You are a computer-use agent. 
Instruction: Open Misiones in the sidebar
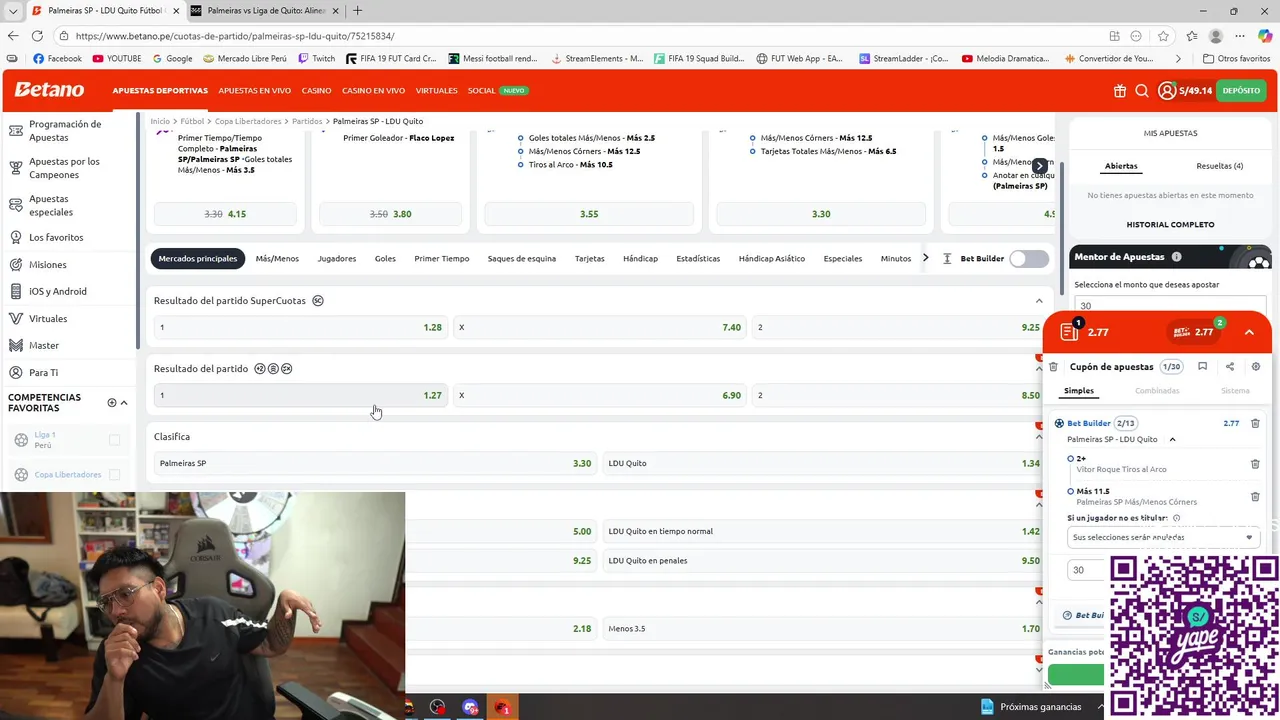point(47,265)
